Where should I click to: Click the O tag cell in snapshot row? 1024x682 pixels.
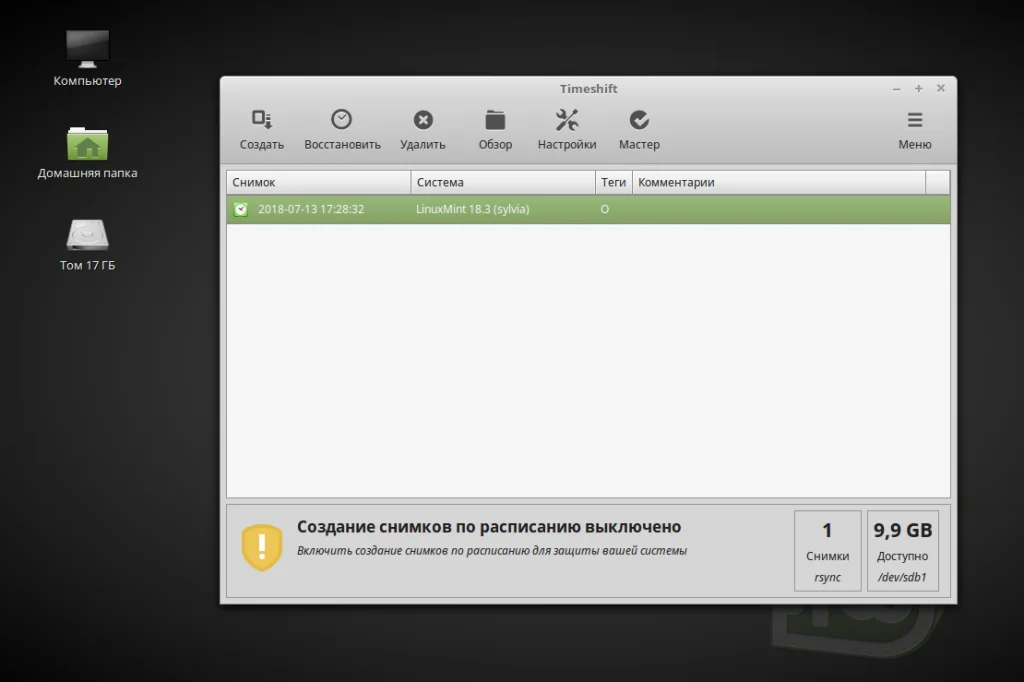605,209
